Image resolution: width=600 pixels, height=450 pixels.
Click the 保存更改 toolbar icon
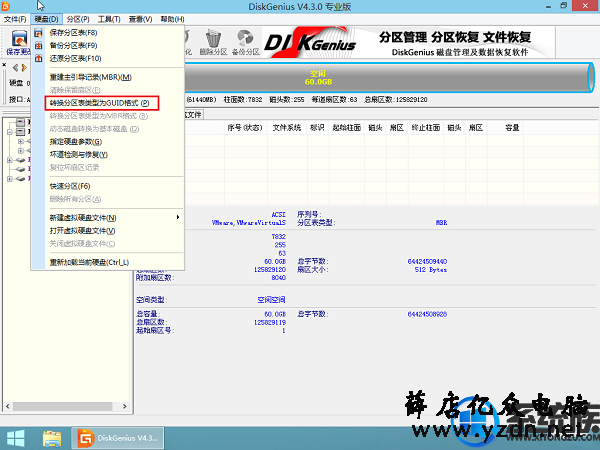click(x=18, y=42)
